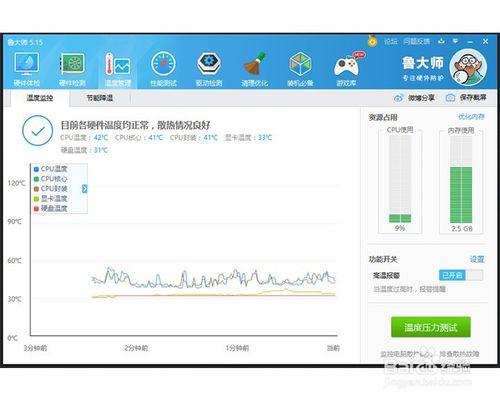
Task: Click CPU使用 usage bar
Action: (400, 179)
